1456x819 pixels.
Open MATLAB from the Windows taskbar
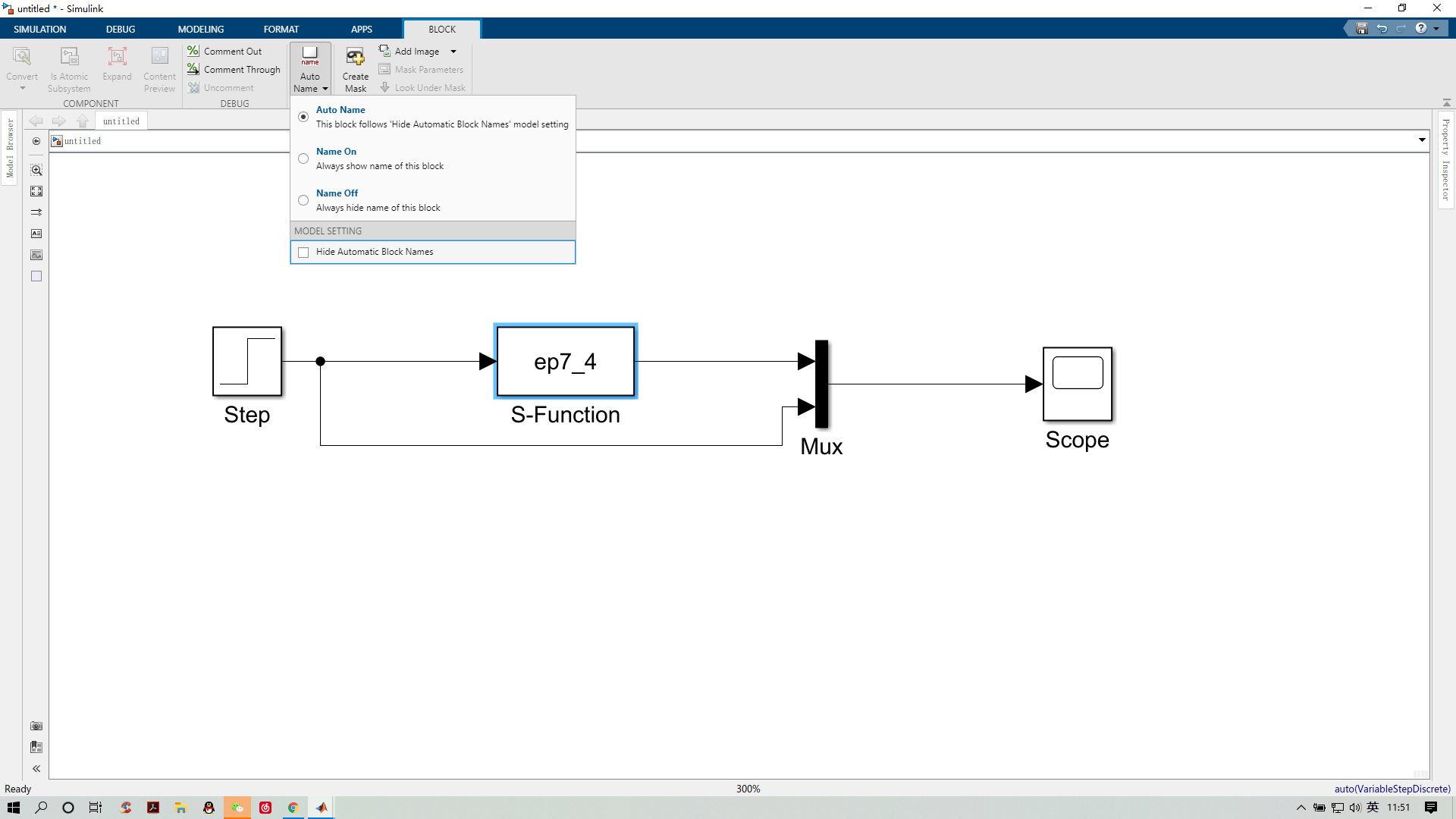click(x=322, y=808)
